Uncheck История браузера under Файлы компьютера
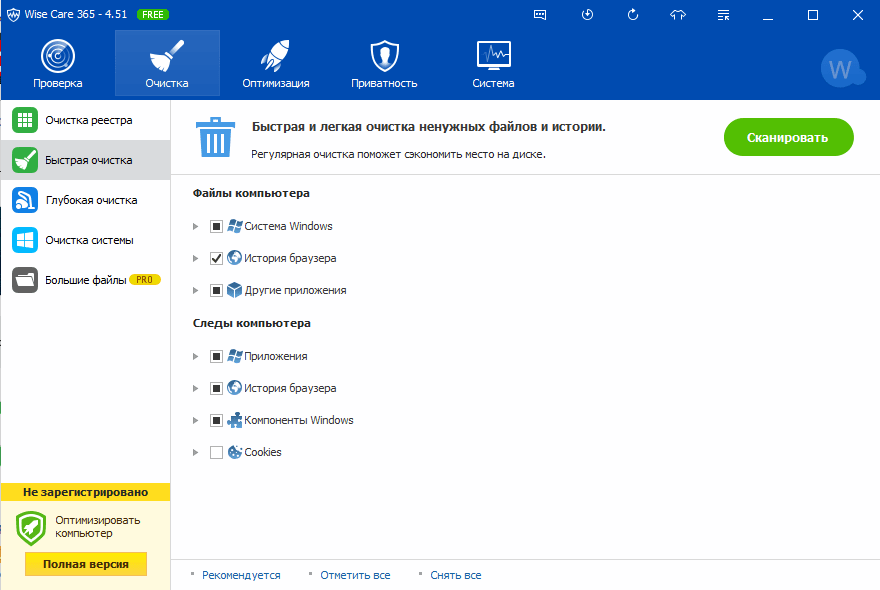Image resolution: width=880 pixels, height=590 pixels. click(216, 258)
